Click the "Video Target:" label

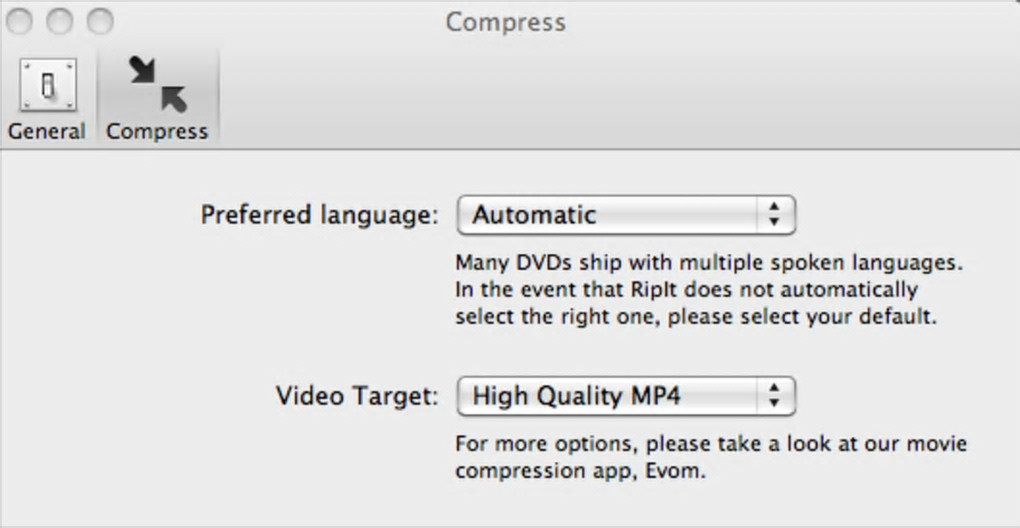357,396
